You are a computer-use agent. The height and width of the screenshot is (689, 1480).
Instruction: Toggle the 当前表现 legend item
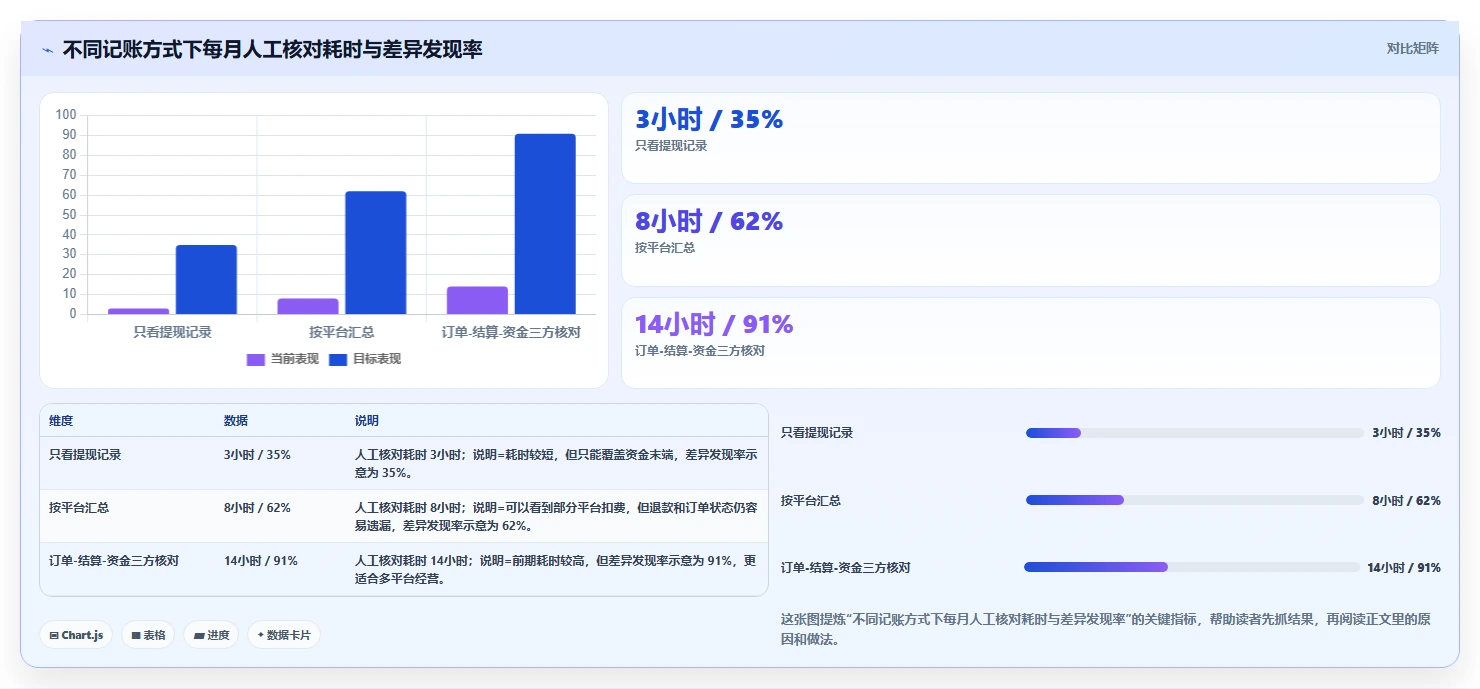click(x=282, y=359)
